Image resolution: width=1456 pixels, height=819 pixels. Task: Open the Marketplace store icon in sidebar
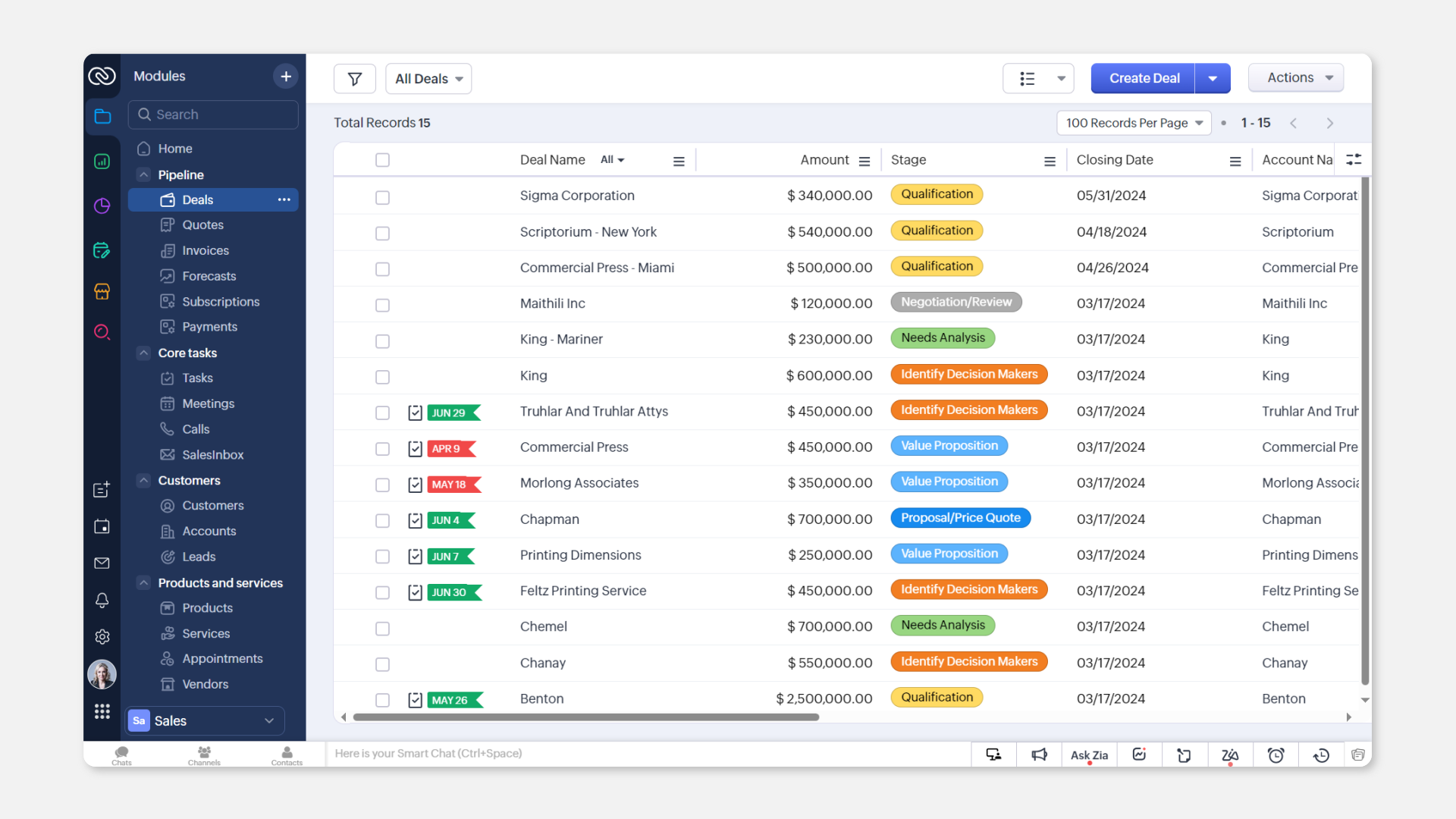[x=102, y=291]
